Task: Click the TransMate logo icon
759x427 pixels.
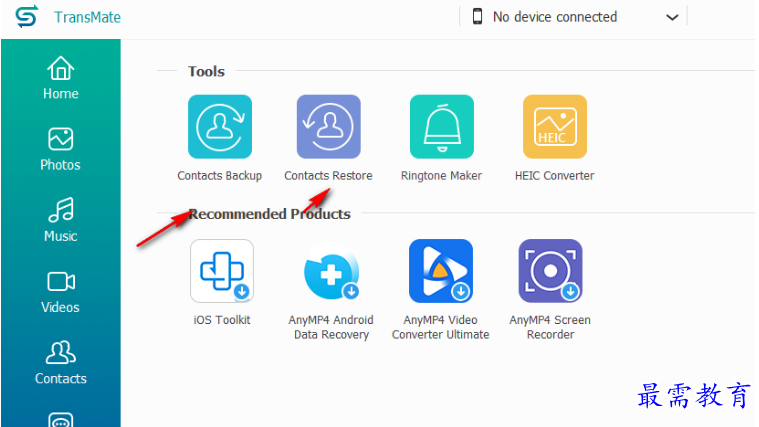Action: (27, 16)
